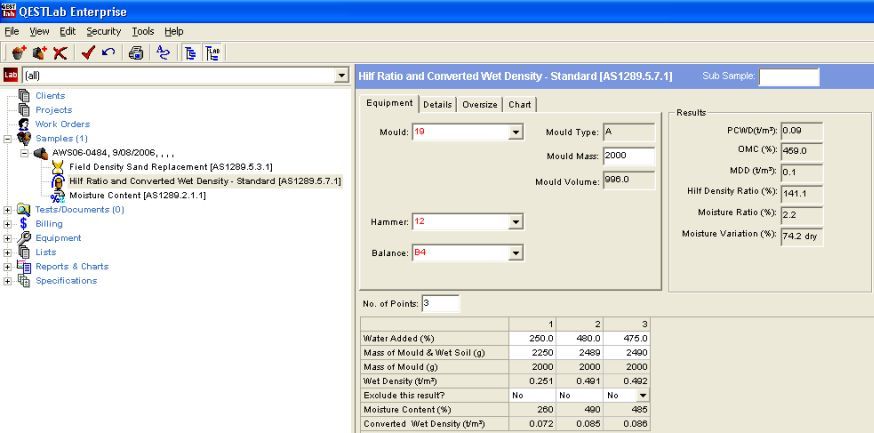Image resolution: width=874 pixels, height=433 pixels.
Task: Open the Balance dropdown showing B4
Action: [x=516, y=253]
